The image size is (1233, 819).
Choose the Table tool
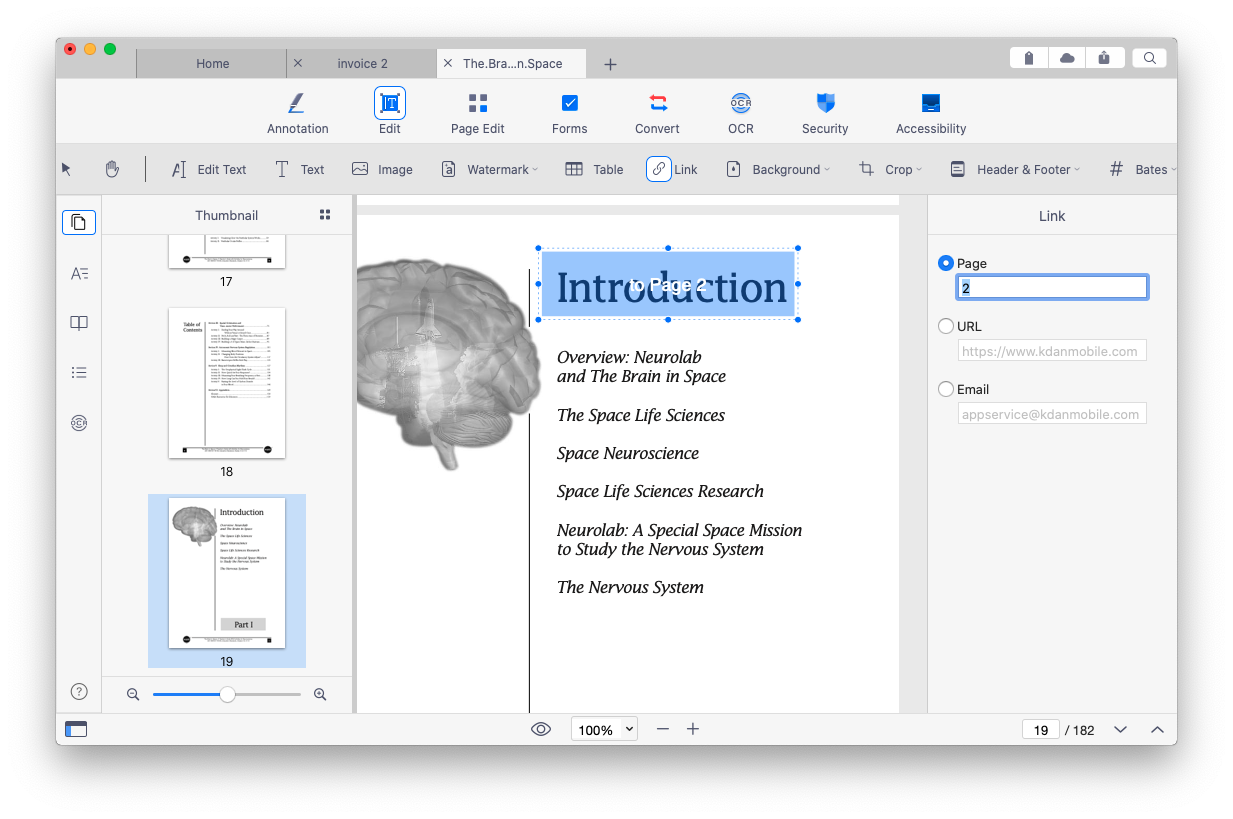click(594, 169)
